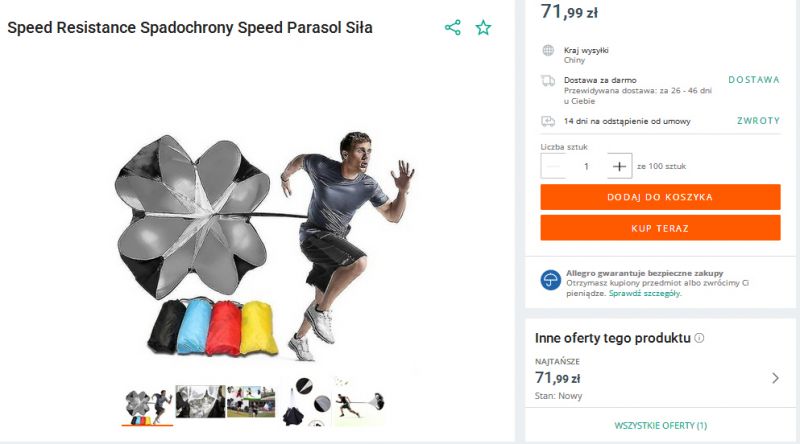Click the Kup teraz button
Viewport: 800px width, 444px height.
point(660,228)
